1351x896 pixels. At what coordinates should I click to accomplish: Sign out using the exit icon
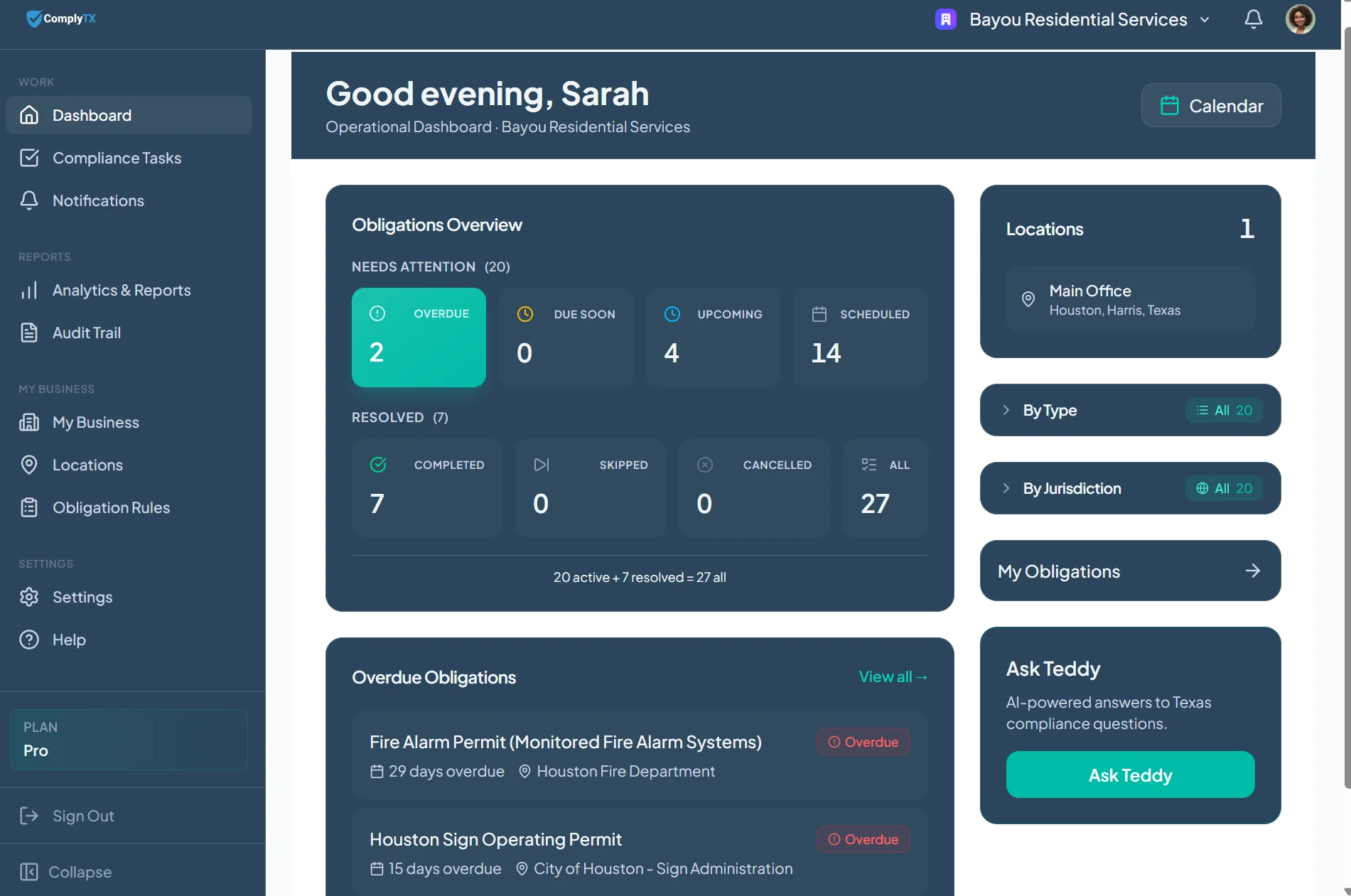[29, 816]
